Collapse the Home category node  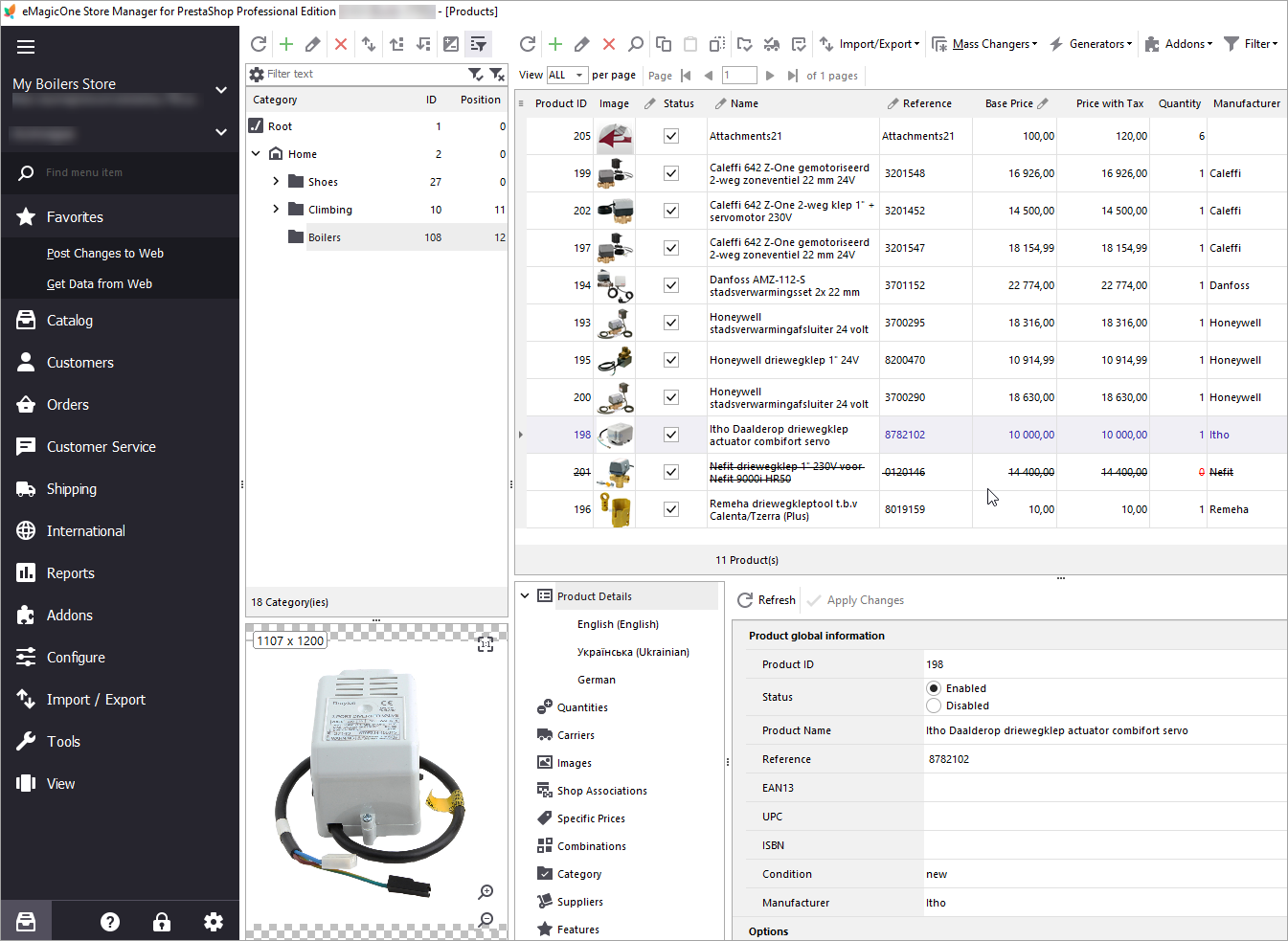(x=256, y=153)
